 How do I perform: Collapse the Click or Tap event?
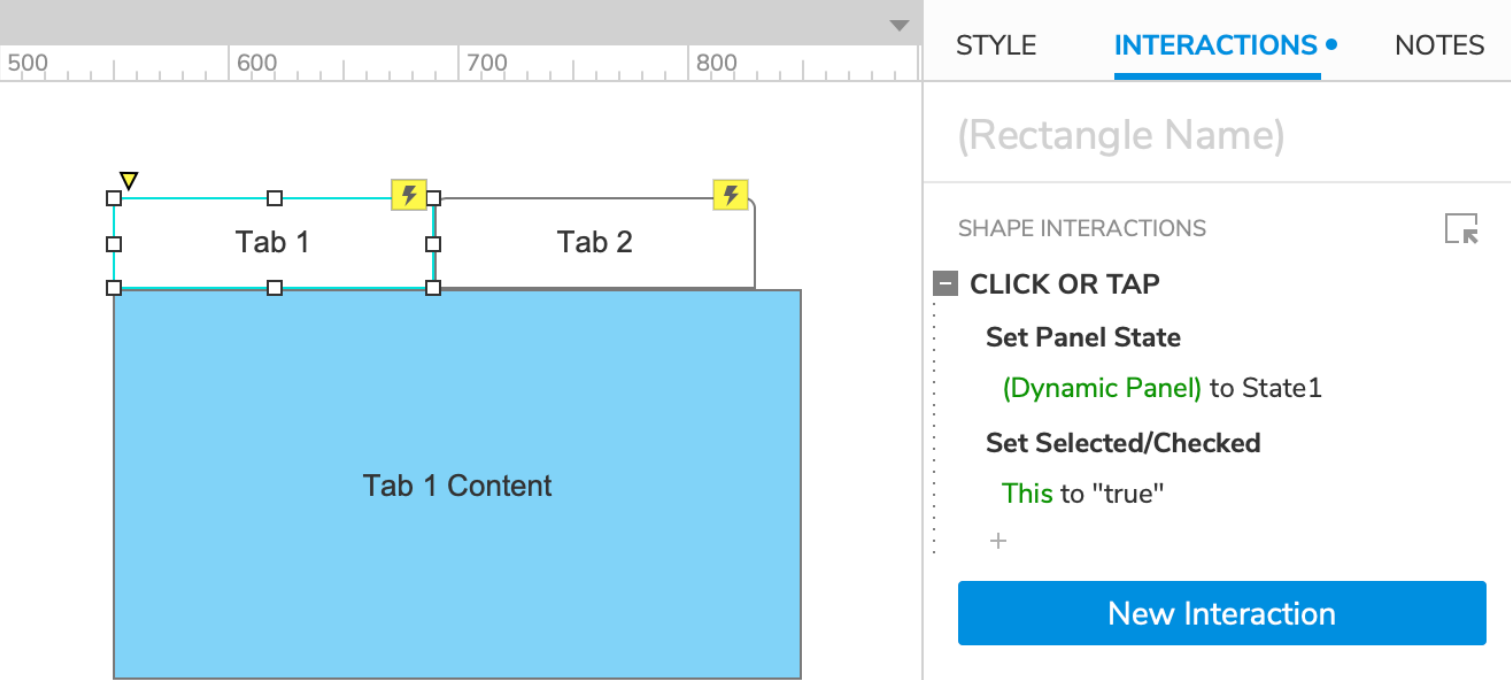(x=945, y=284)
